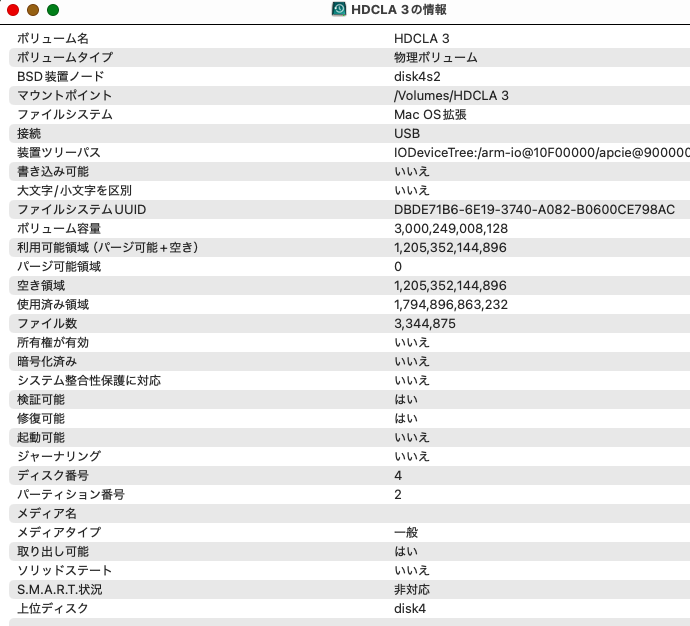
Task: Select the パージ可能領域 value 0
Action: (398, 267)
